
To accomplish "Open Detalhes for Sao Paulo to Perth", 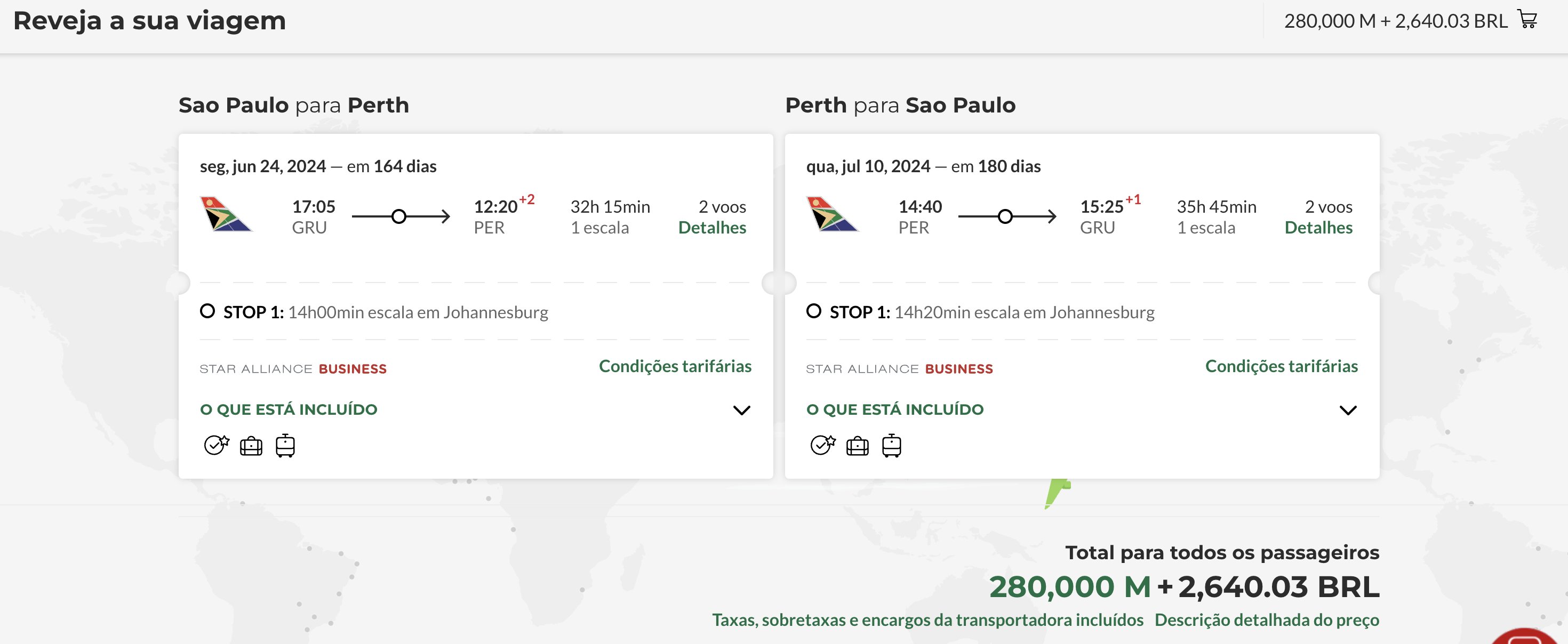I will point(712,228).
